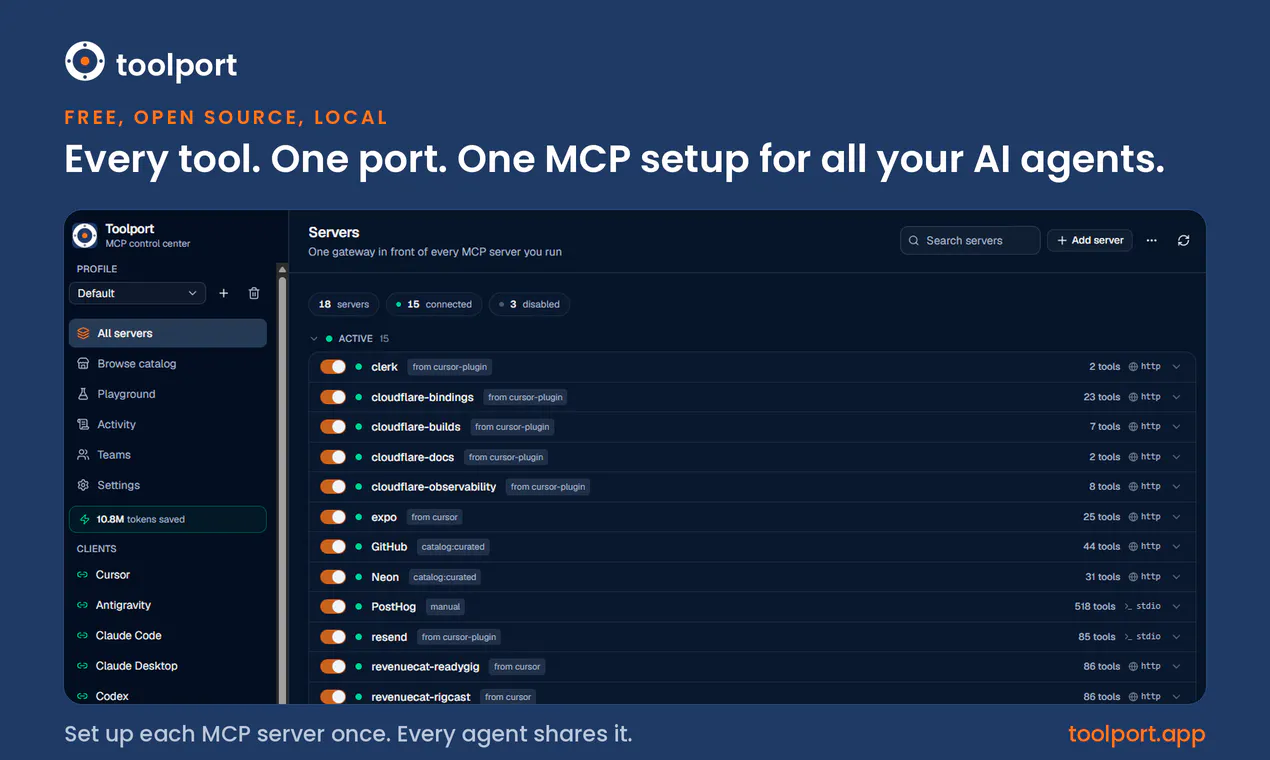Expand the cloudflare-bindings row chevron

pos(1177,397)
